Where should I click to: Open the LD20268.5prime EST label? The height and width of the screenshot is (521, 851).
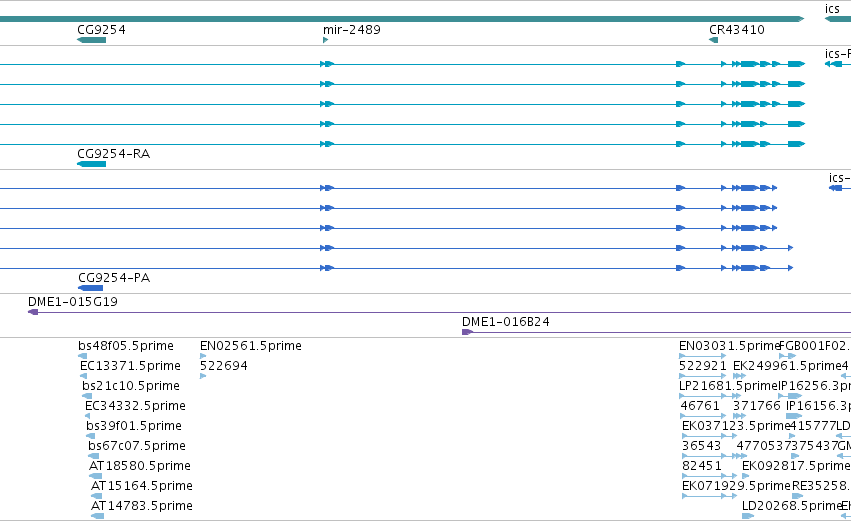(791, 506)
